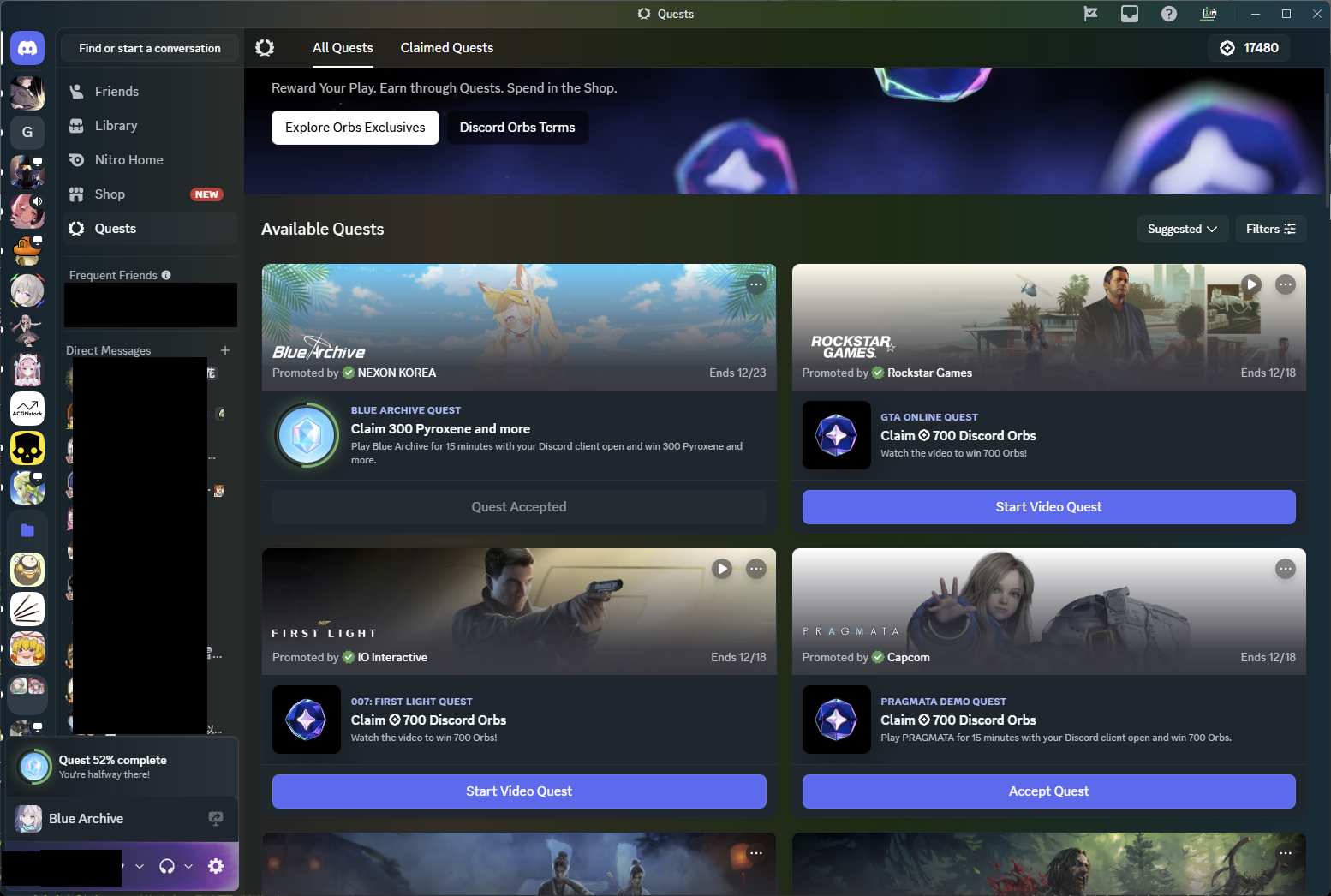Click the Blue Archive Pyroxene reward progress ring

[x=307, y=435]
